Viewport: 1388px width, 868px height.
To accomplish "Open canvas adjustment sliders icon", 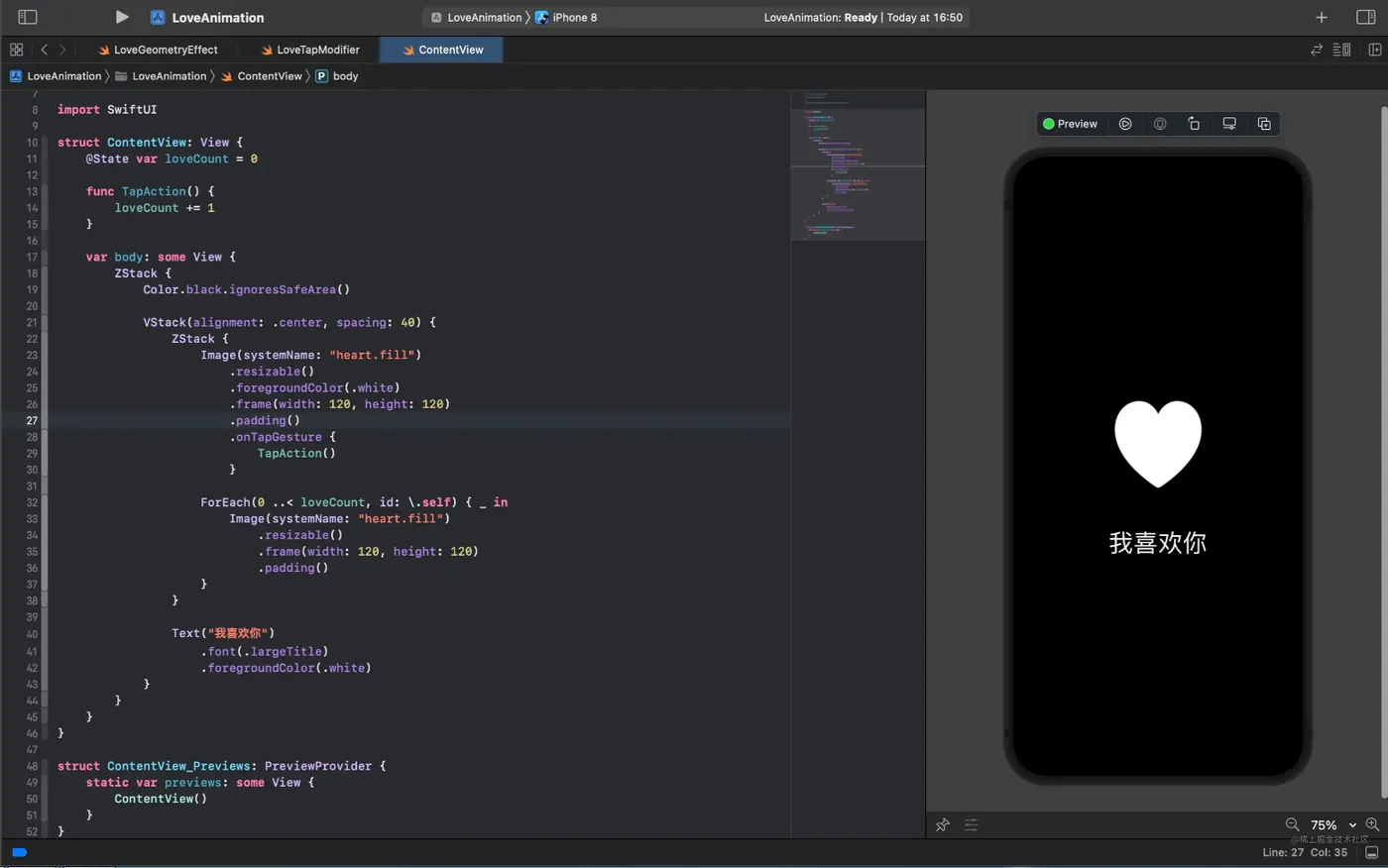I will [971, 824].
